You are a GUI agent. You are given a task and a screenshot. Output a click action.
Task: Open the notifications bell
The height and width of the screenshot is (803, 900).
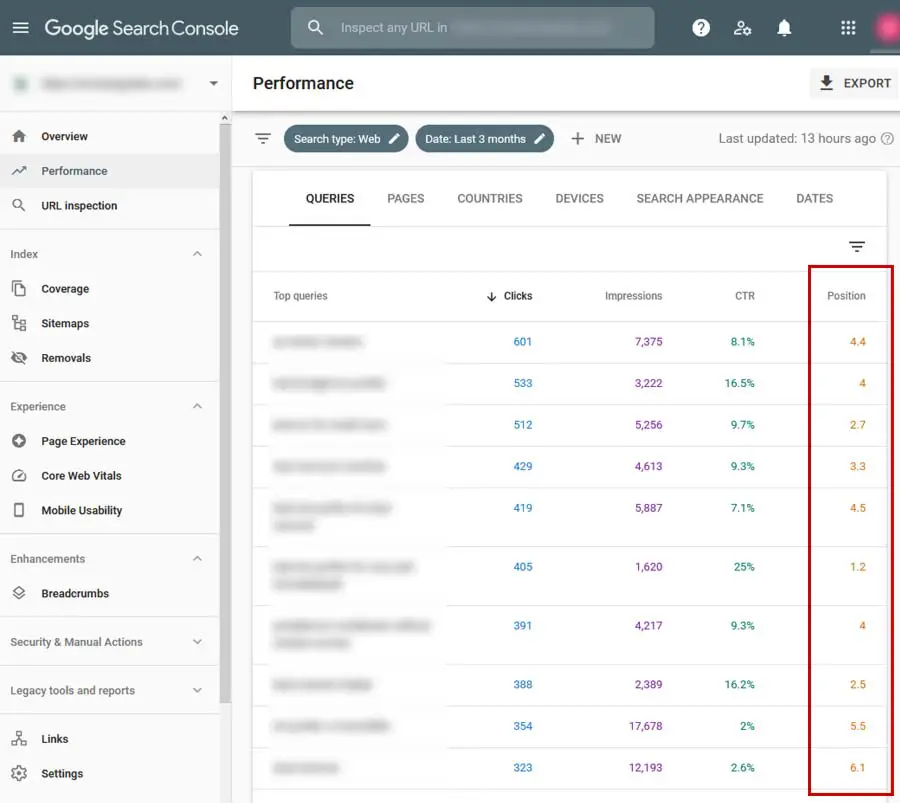click(x=784, y=28)
